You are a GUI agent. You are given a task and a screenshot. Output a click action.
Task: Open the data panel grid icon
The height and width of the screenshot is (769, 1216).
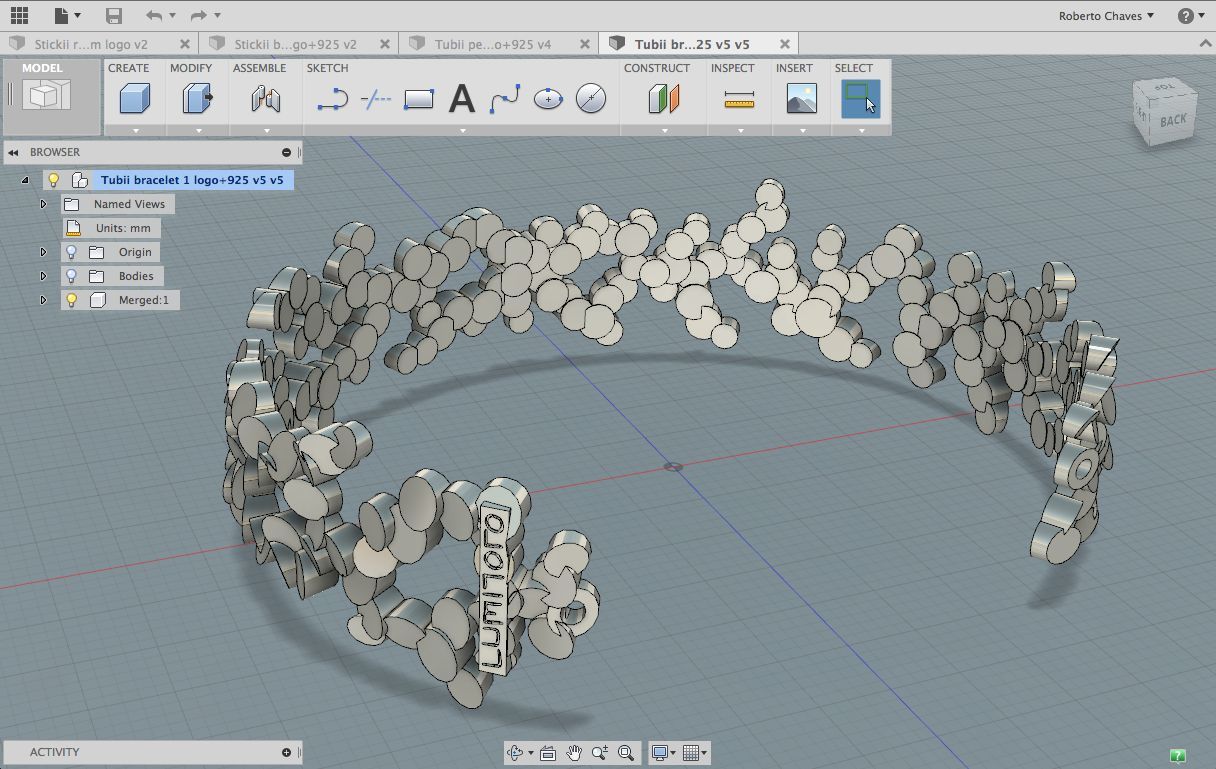19,15
